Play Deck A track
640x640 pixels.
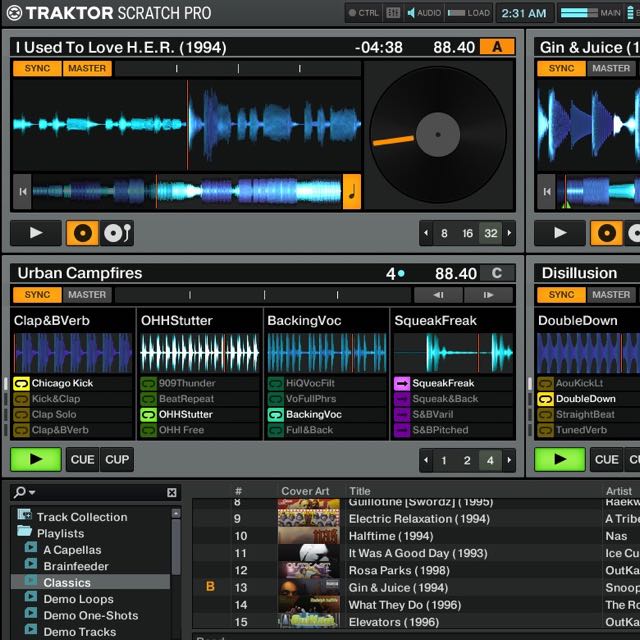[x=36, y=233]
